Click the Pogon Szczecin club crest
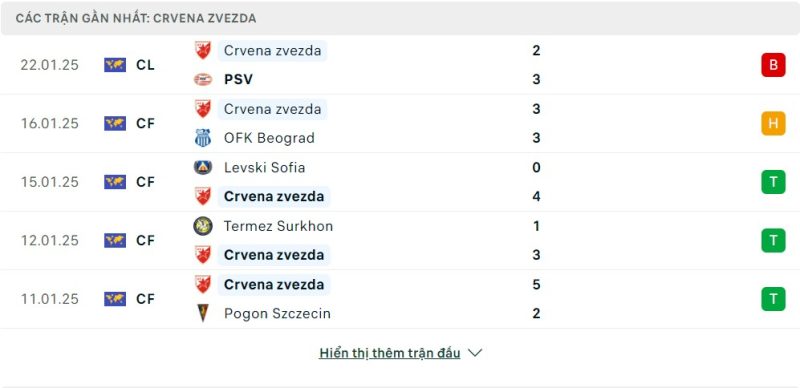The height and width of the screenshot is (388, 800). (x=203, y=313)
